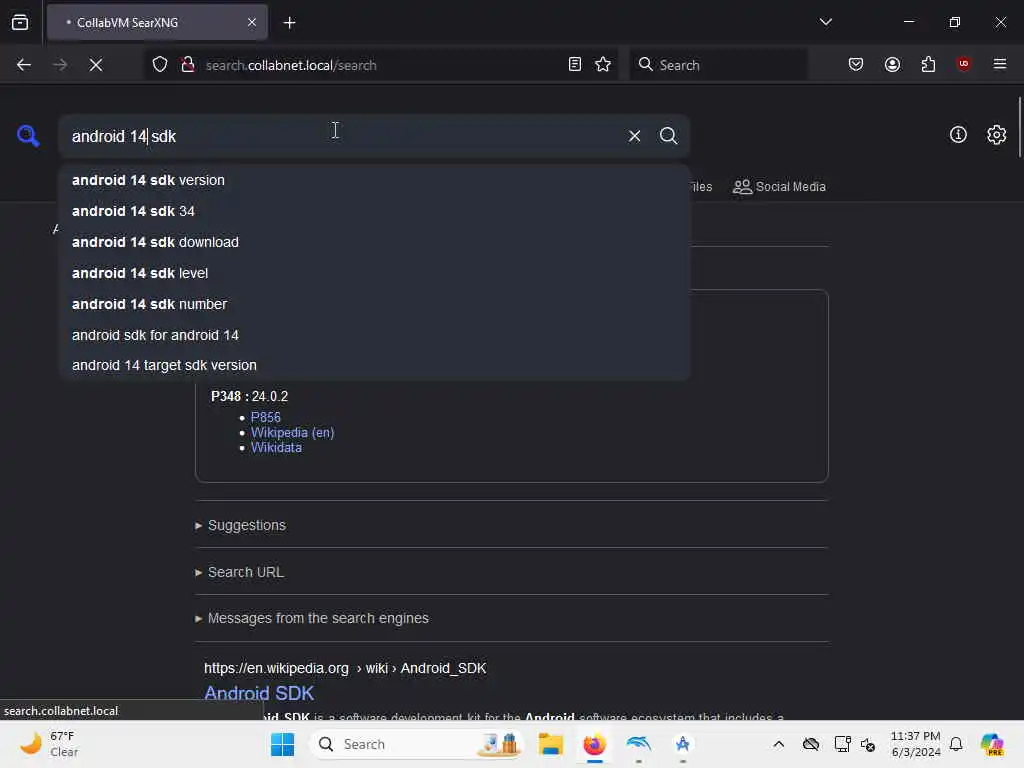1024x768 pixels.
Task: Stop loading the page
Action: (x=95, y=65)
